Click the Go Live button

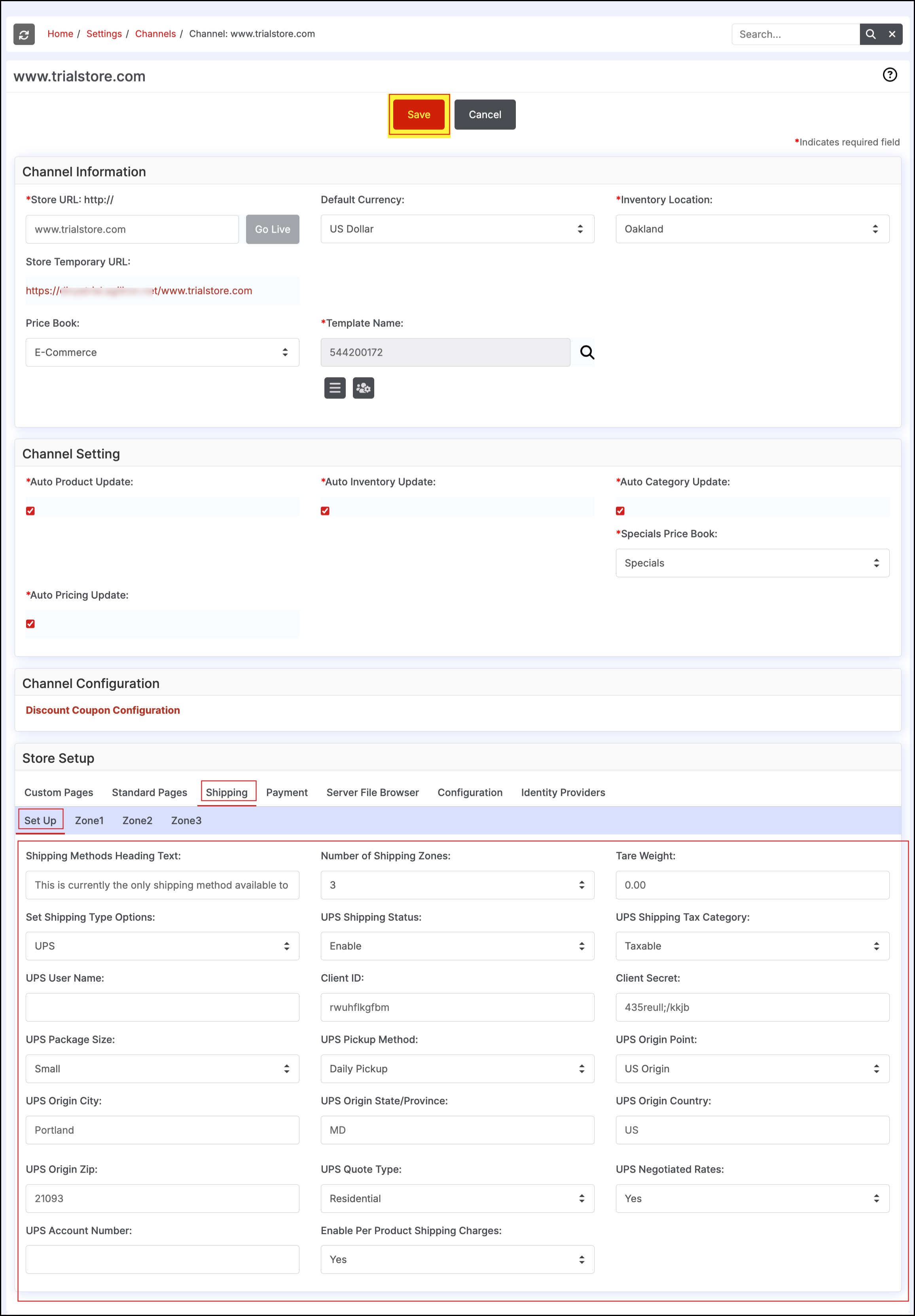tap(273, 229)
